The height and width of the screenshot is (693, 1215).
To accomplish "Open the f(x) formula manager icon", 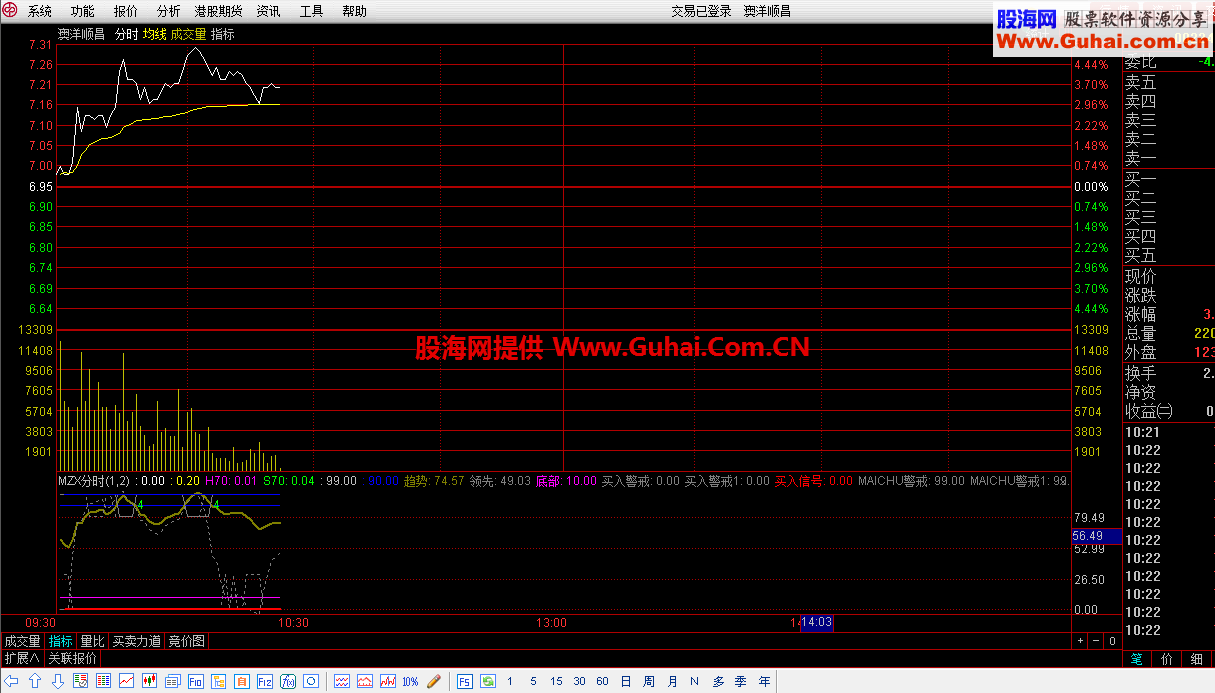I will (x=288, y=681).
